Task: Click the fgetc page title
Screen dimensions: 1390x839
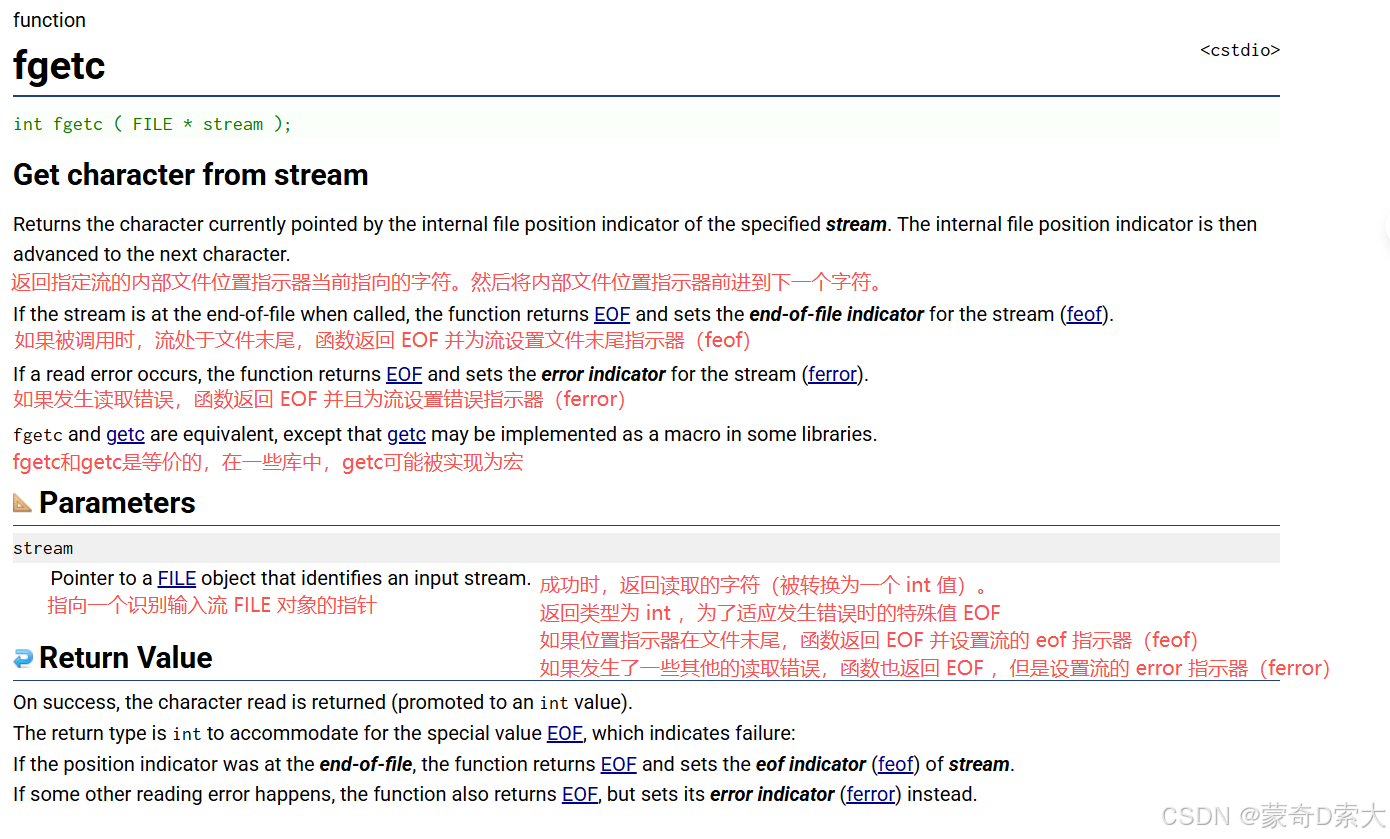Action: pyautogui.click(x=59, y=66)
